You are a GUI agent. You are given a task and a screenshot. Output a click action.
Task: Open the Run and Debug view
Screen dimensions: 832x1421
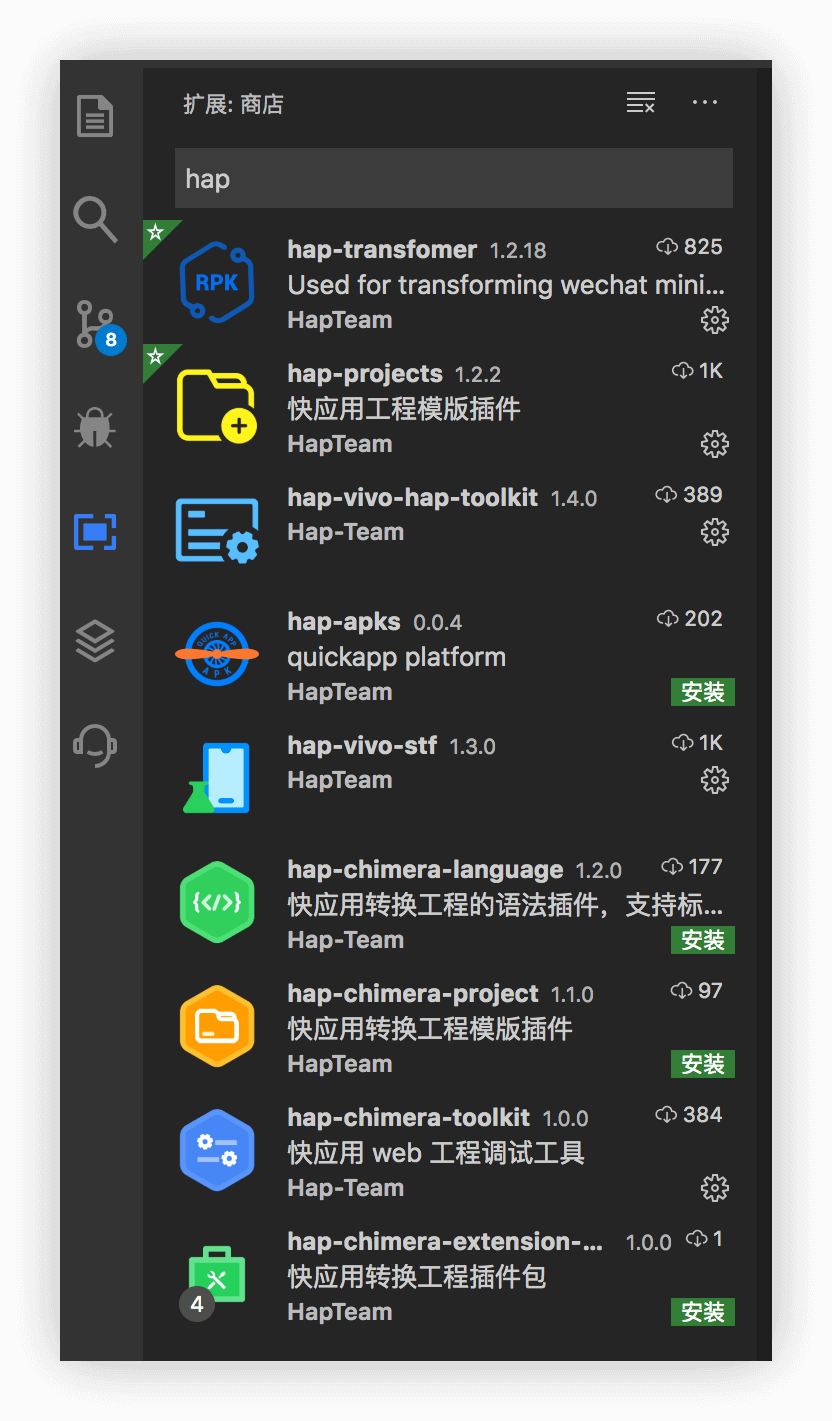tap(95, 428)
